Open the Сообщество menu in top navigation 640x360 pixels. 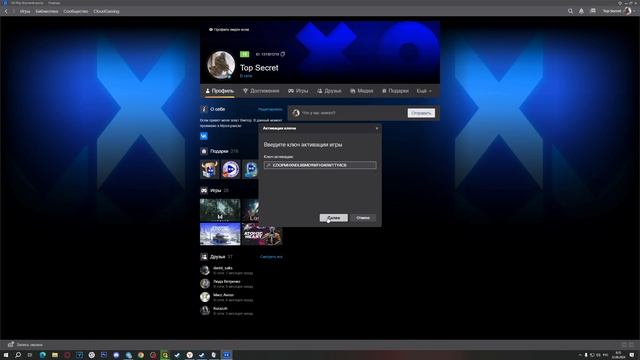pos(76,11)
